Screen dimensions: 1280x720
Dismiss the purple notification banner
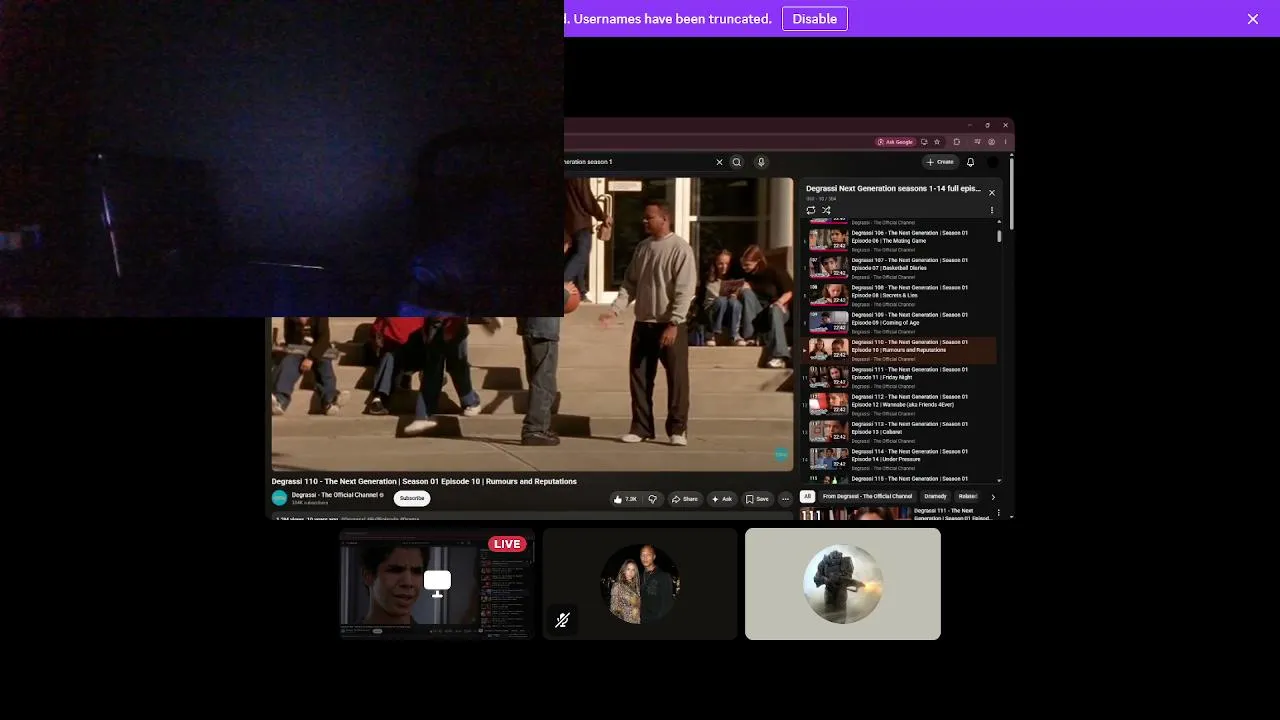pos(1252,19)
